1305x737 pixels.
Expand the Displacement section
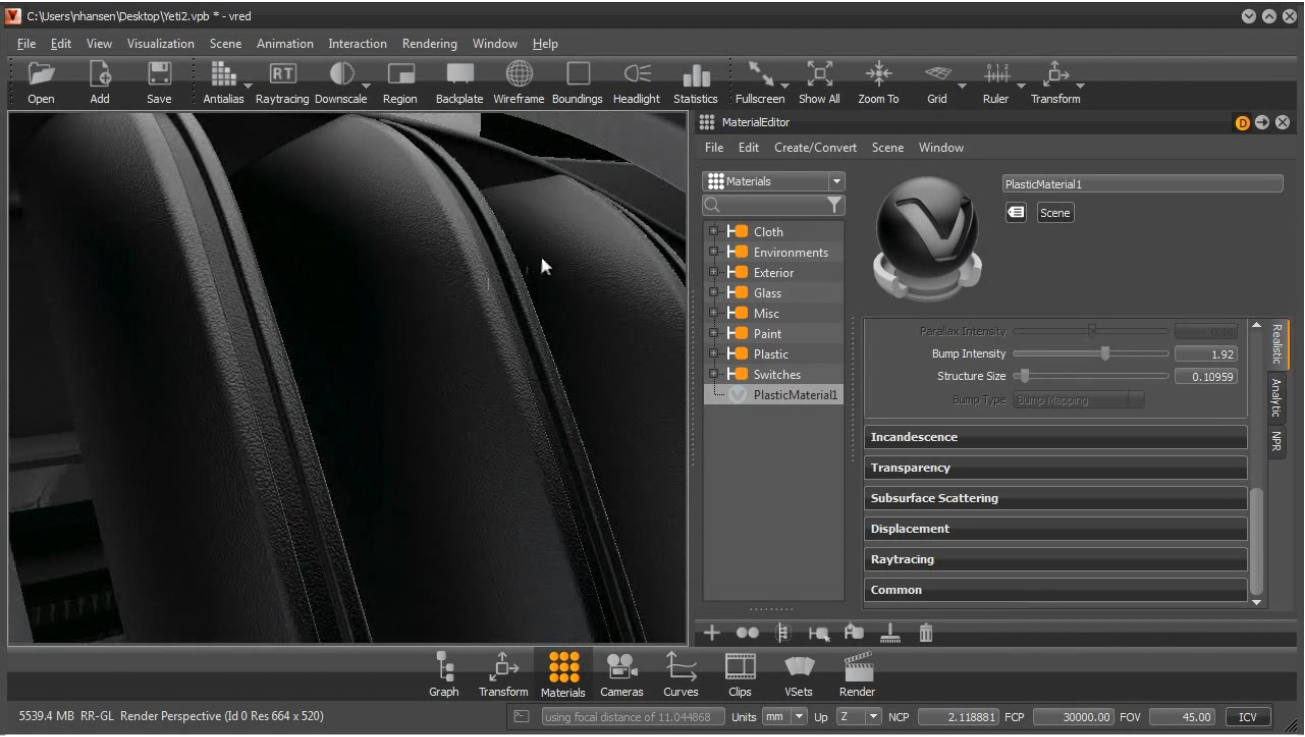1055,529
